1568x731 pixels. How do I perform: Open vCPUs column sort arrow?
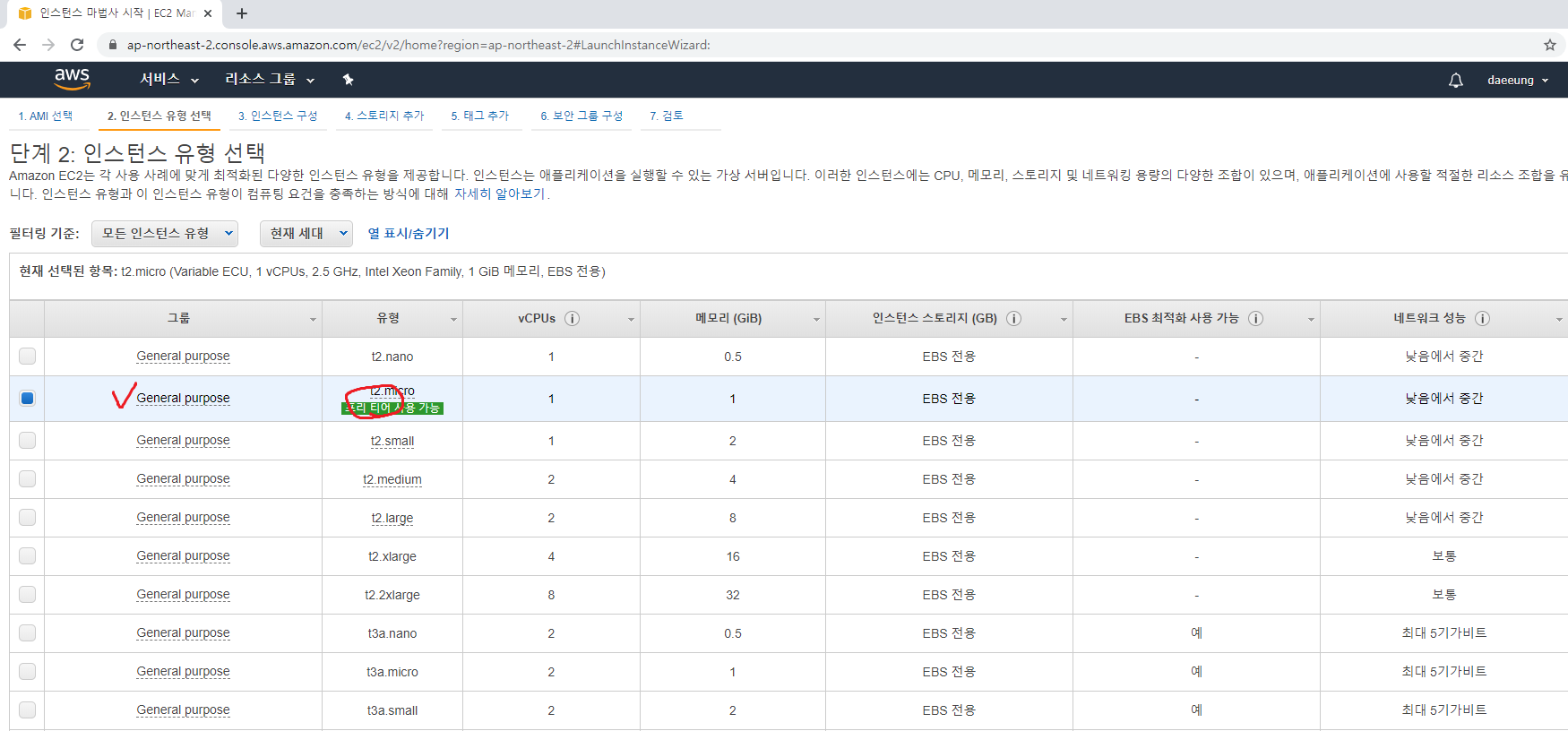(631, 320)
